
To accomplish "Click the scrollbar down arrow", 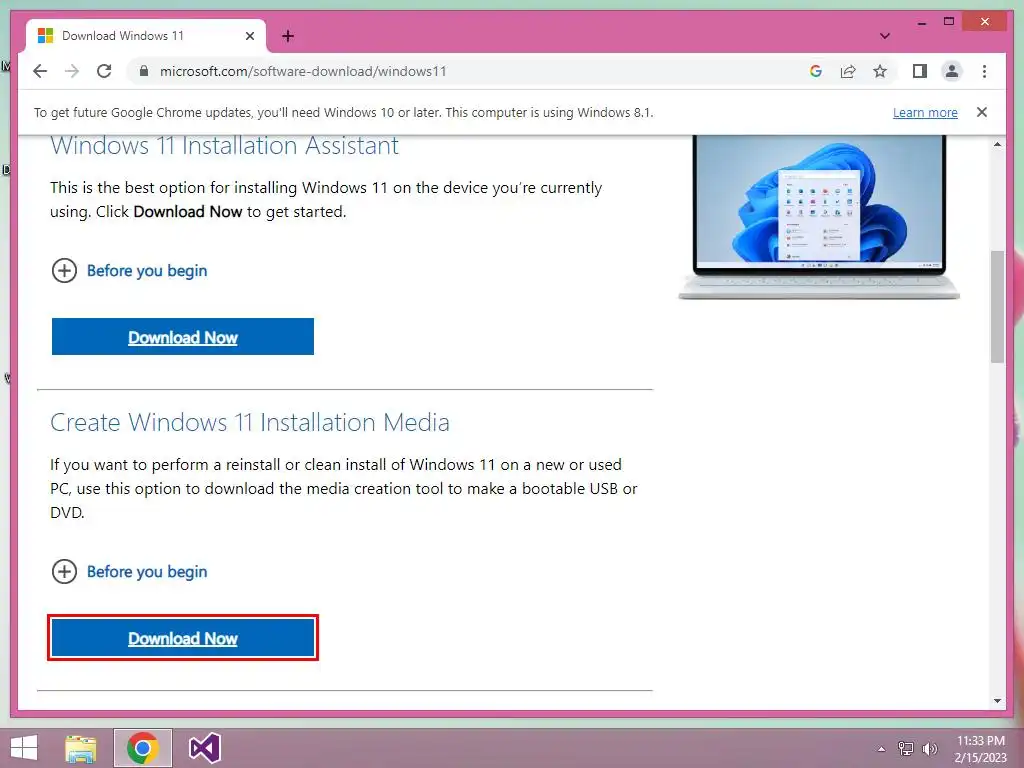I will click(997, 701).
